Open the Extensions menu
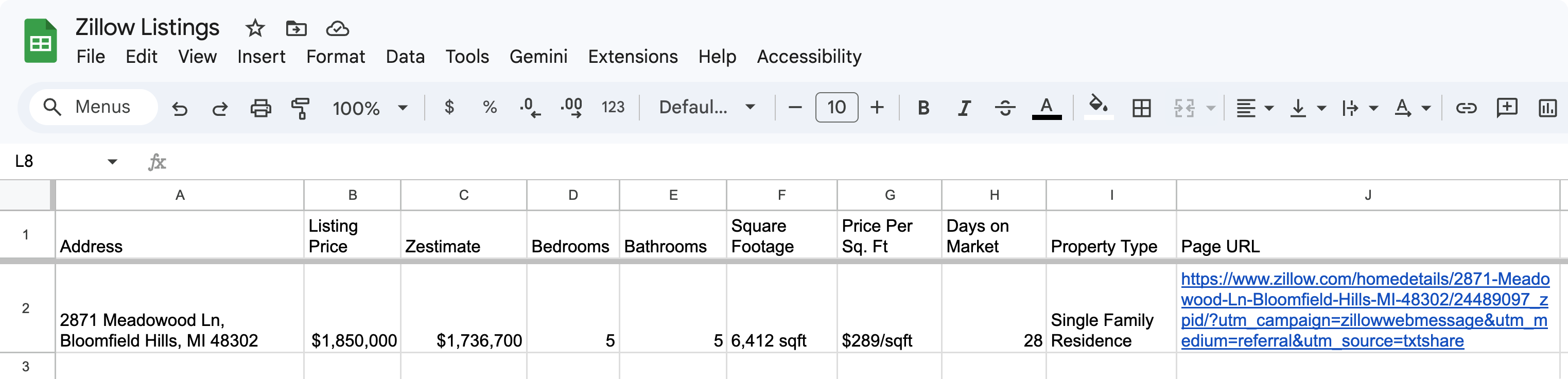Image resolution: width=1568 pixels, height=379 pixels. [x=633, y=57]
